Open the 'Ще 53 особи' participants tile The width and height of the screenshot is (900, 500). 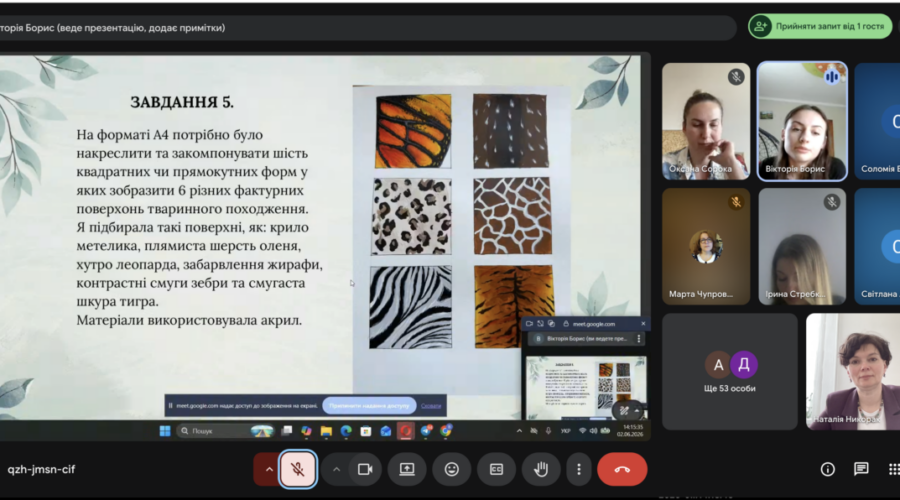[730, 371]
